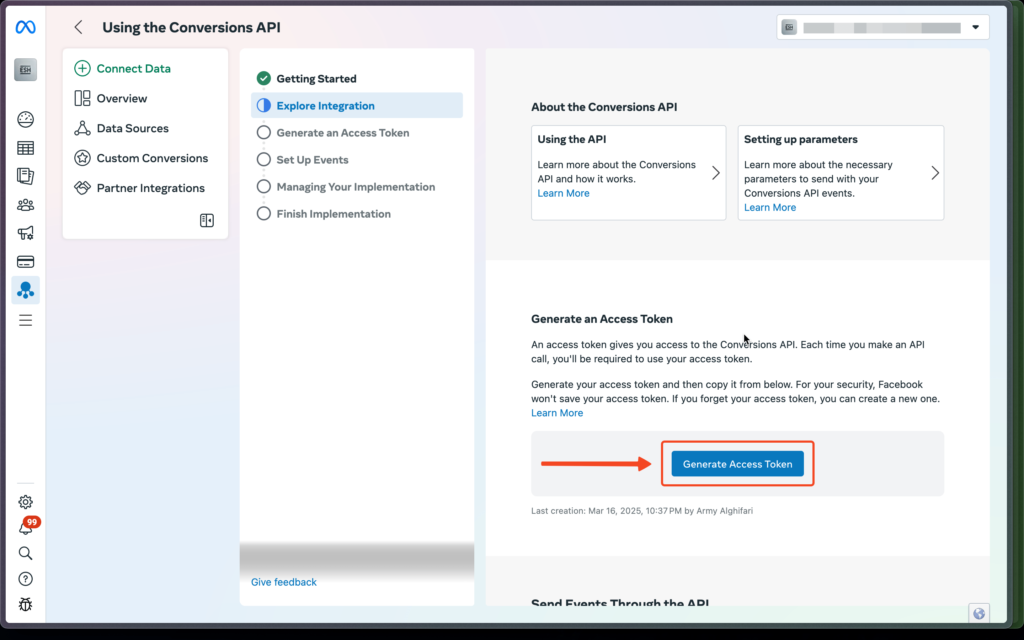Open the megaphone ads icon
Screen dimensions: 1024x640
(26, 233)
